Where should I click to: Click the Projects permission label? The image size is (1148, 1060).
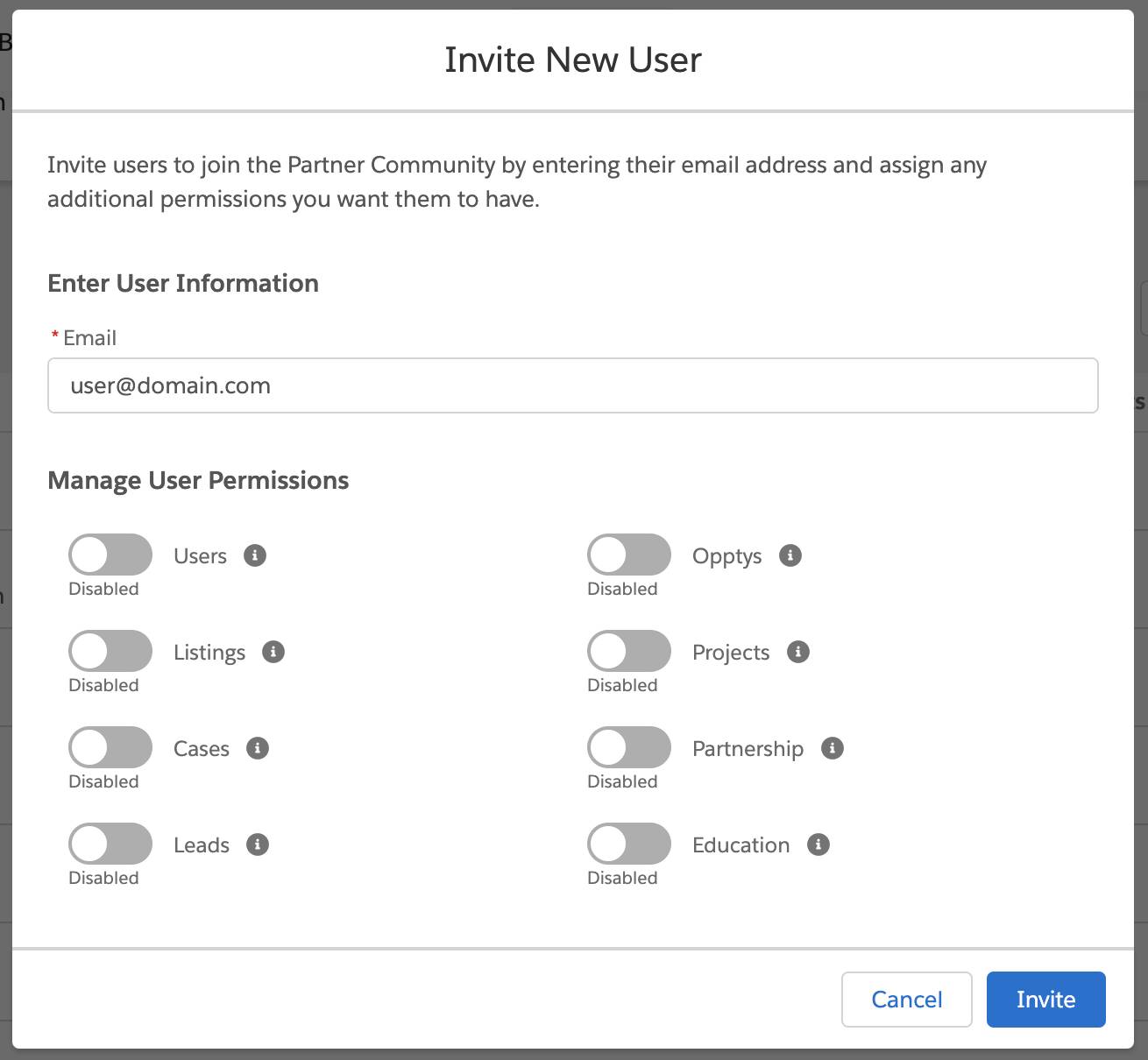tap(731, 654)
